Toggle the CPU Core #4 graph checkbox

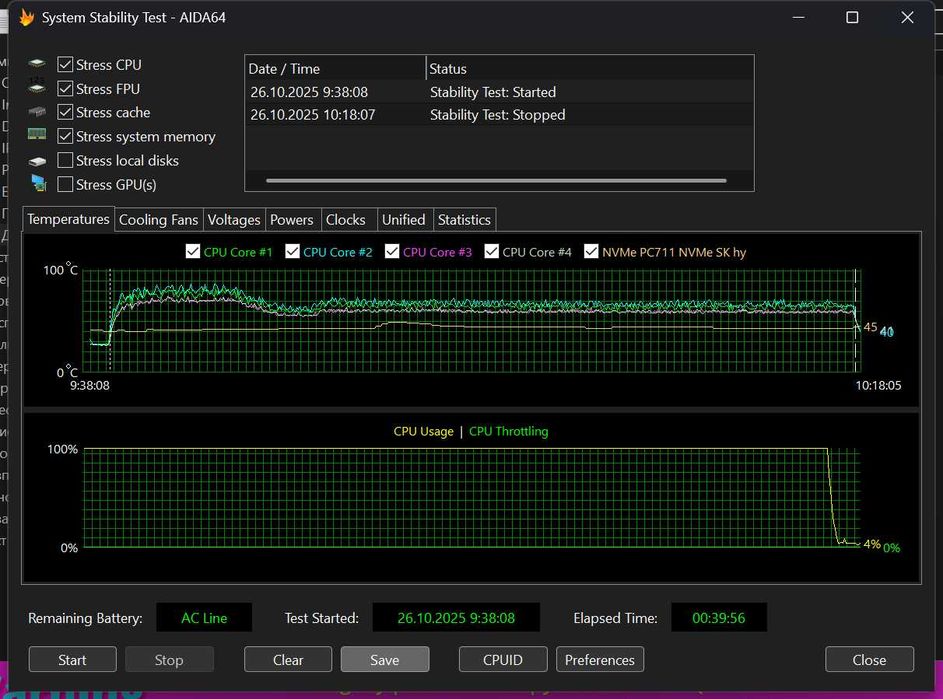pyautogui.click(x=491, y=251)
